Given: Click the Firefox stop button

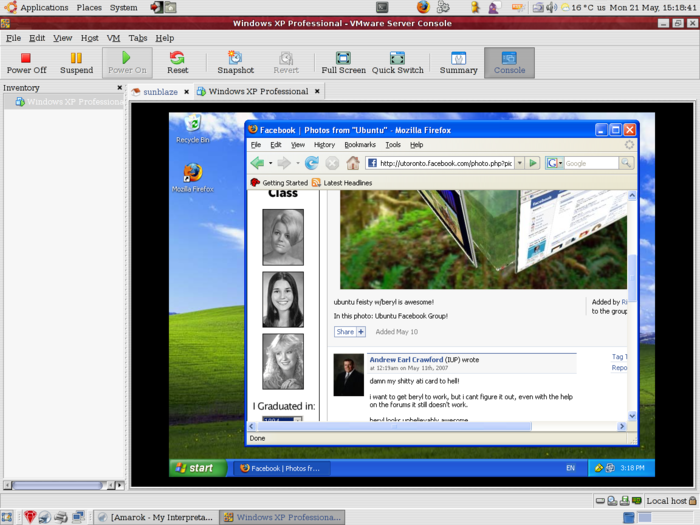Looking at the screenshot, I should pos(332,163).
